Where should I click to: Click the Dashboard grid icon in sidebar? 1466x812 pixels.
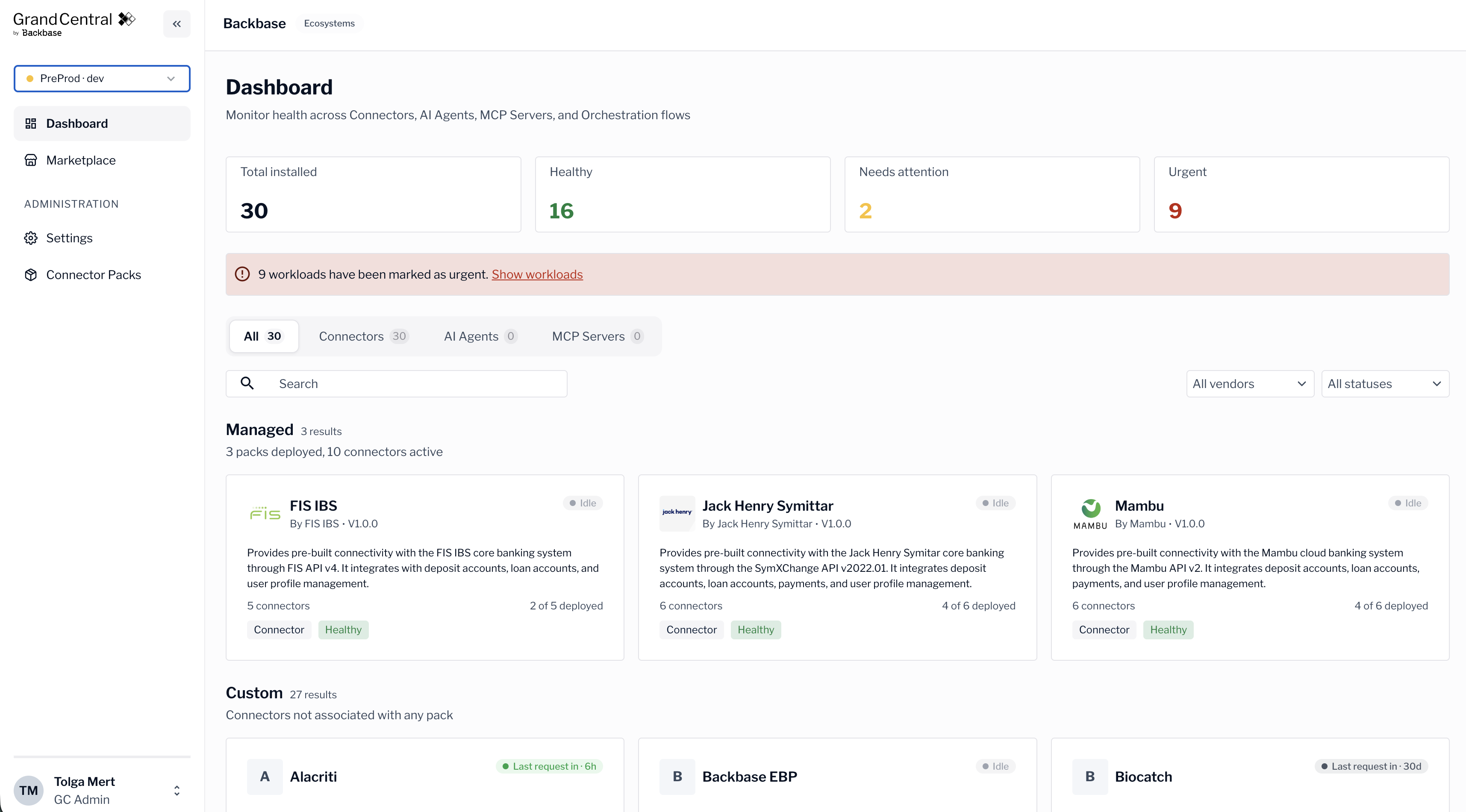(31, 124)
